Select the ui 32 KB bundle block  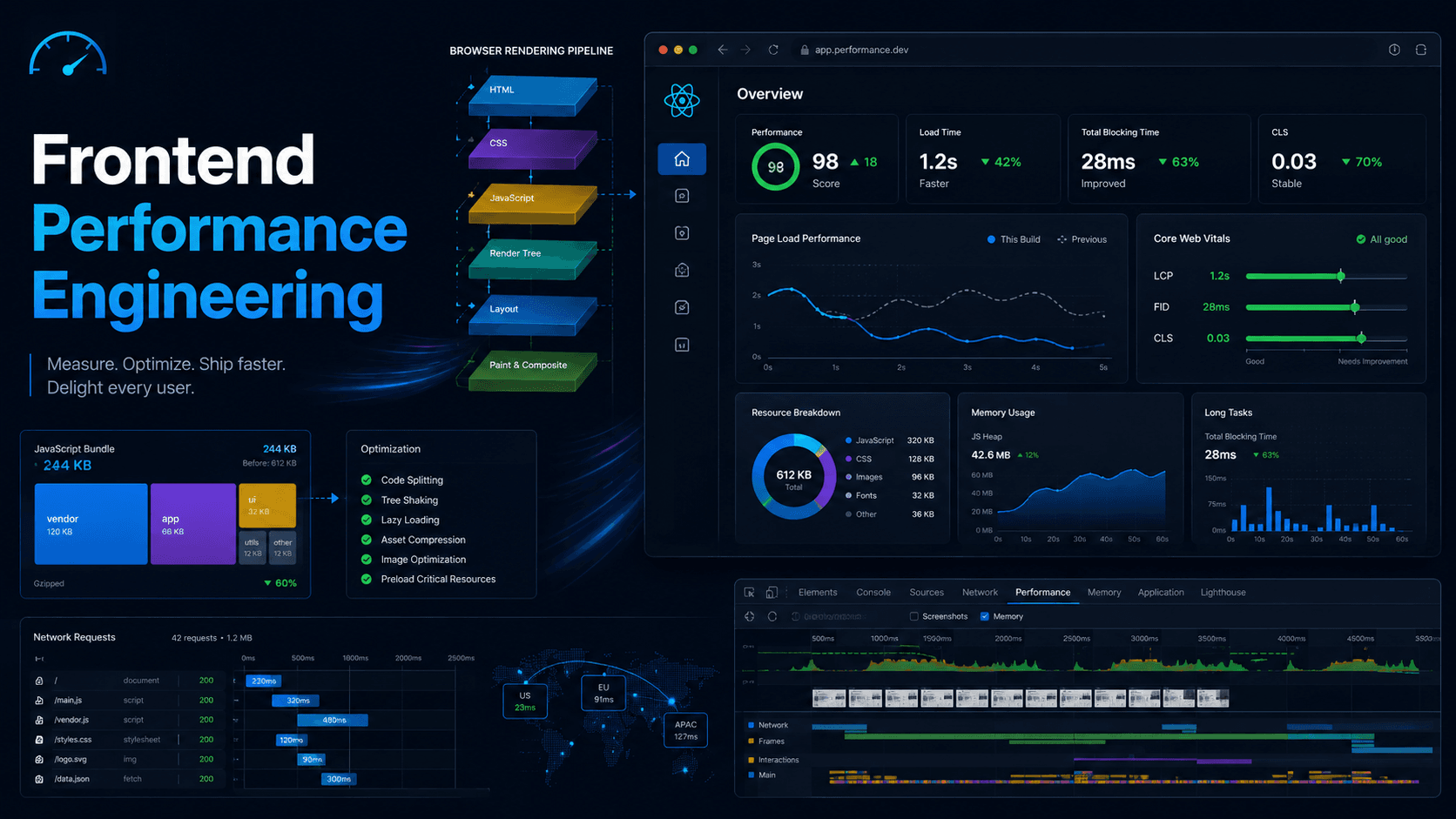(x=267, y=506)
